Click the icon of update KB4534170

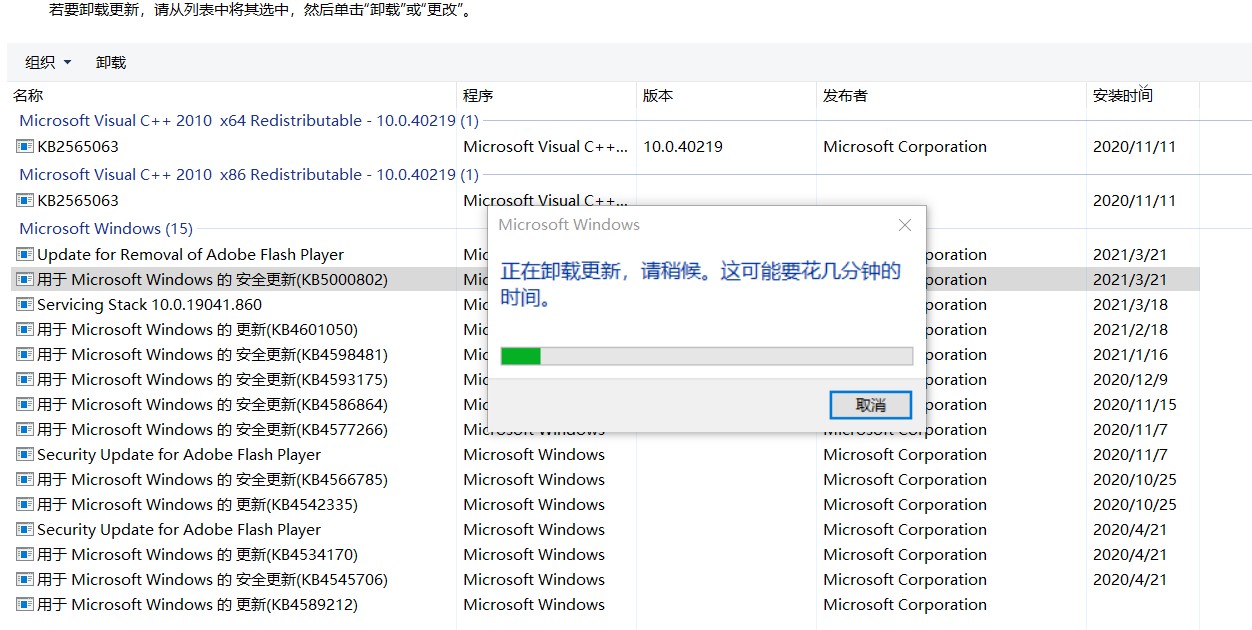[x=25, y=554]
